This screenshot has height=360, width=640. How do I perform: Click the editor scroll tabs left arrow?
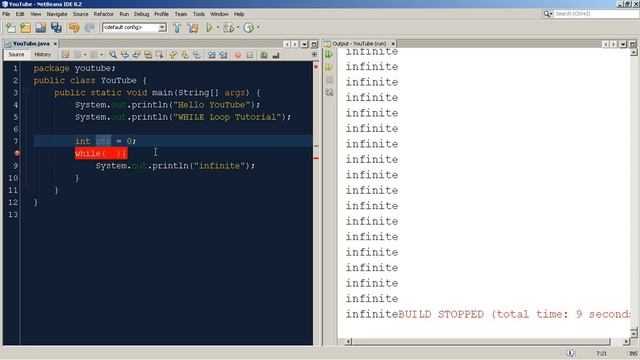pos(287,44)
